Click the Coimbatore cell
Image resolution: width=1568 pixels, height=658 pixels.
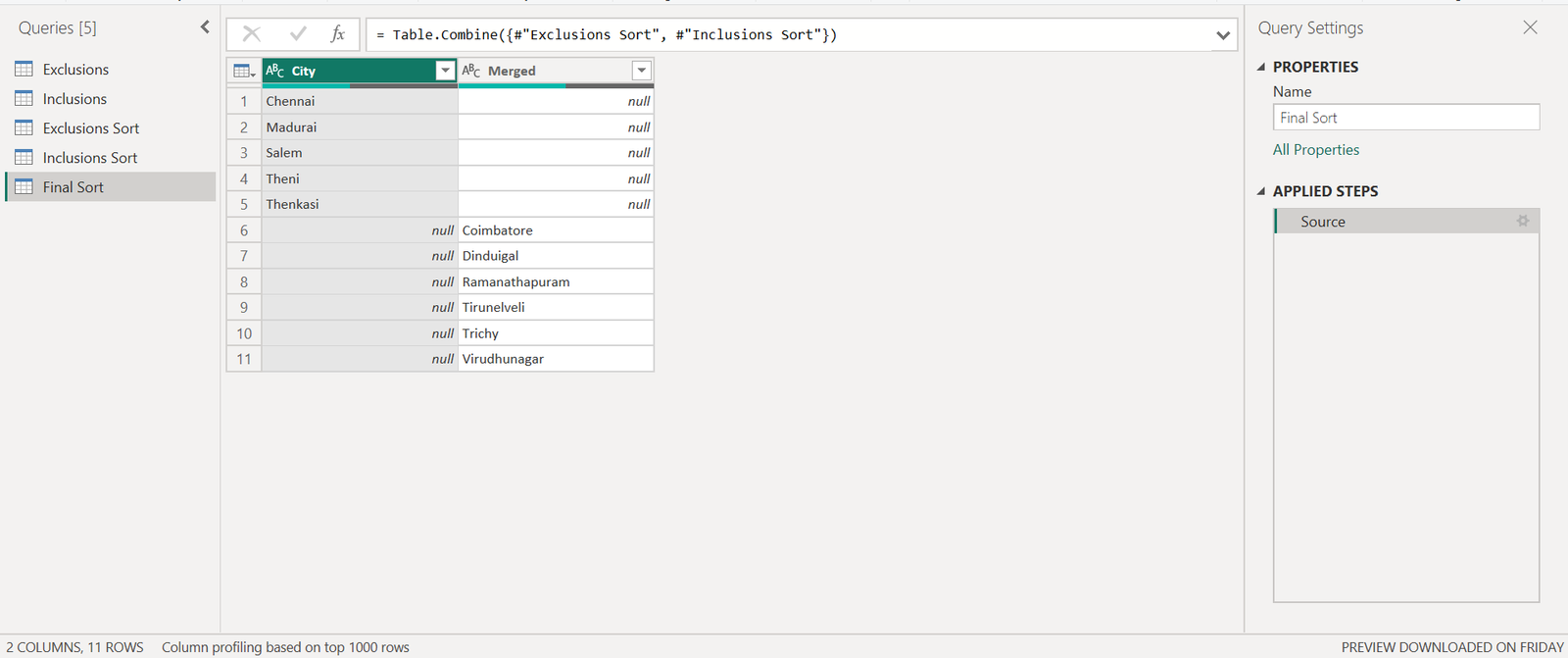click(x=556, y=230)
